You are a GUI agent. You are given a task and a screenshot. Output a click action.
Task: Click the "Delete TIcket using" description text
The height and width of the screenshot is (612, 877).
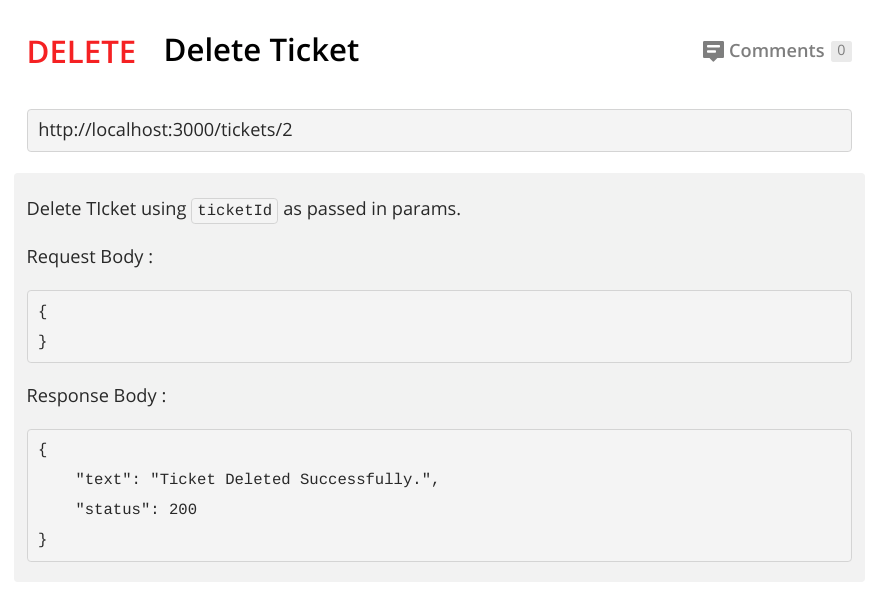(x=107, y=209)
